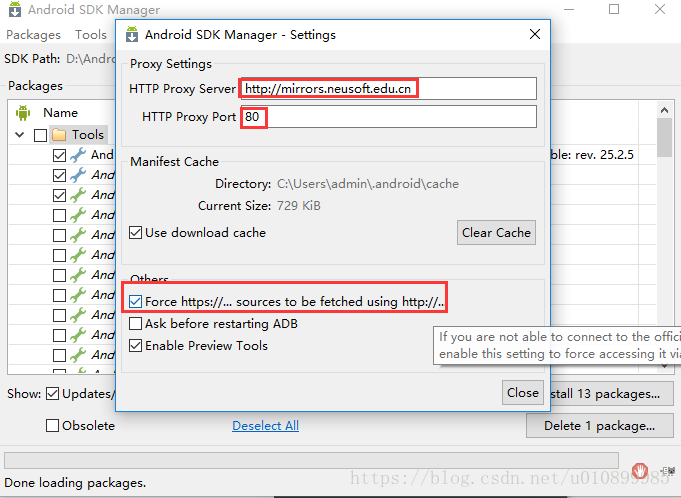
Task: Click the Install 13 packages button
Action: coord(612,394)
